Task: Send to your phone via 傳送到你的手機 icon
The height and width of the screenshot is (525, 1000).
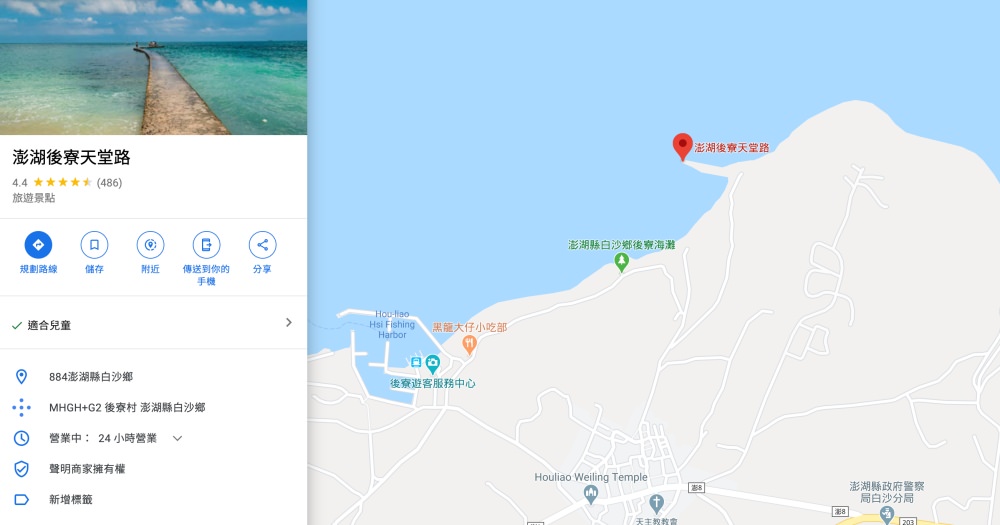Action: (x=206, y=245)
